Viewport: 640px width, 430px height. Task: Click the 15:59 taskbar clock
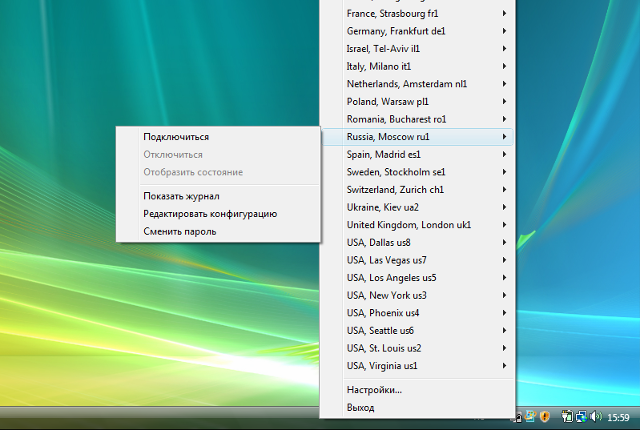pyautogui.click(x=618, y=417)
